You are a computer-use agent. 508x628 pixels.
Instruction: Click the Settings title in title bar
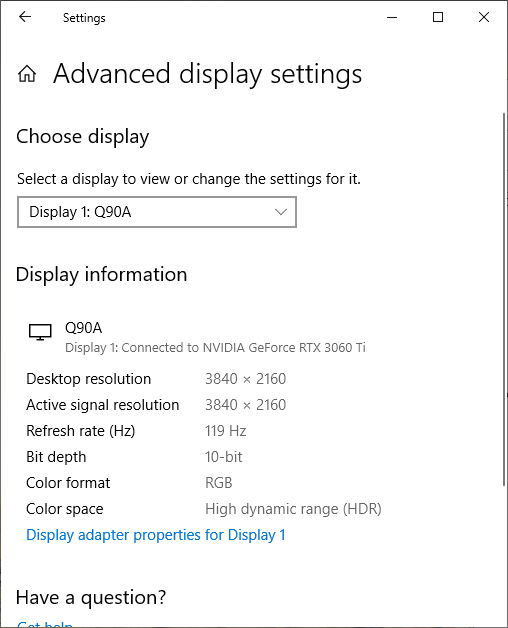[84, 18]
